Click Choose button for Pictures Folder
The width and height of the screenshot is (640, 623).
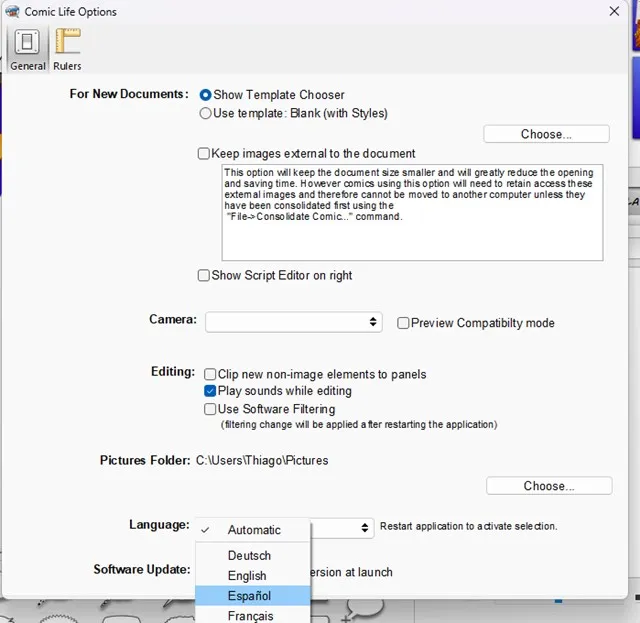click(x=549, y=486)
